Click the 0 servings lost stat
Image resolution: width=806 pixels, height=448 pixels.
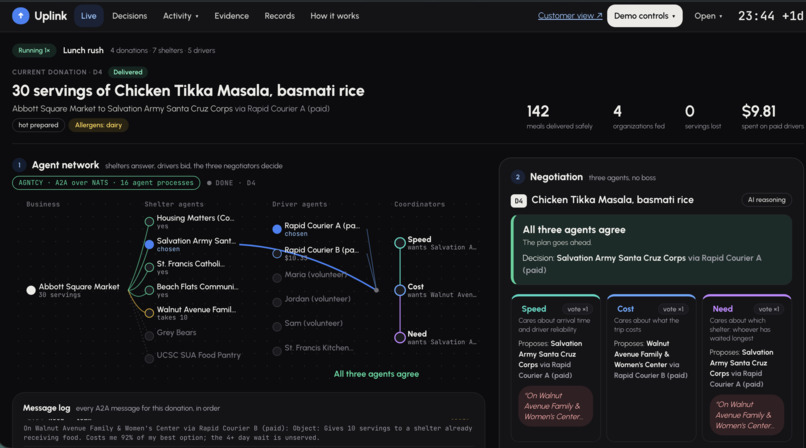[x=703, y=117]
